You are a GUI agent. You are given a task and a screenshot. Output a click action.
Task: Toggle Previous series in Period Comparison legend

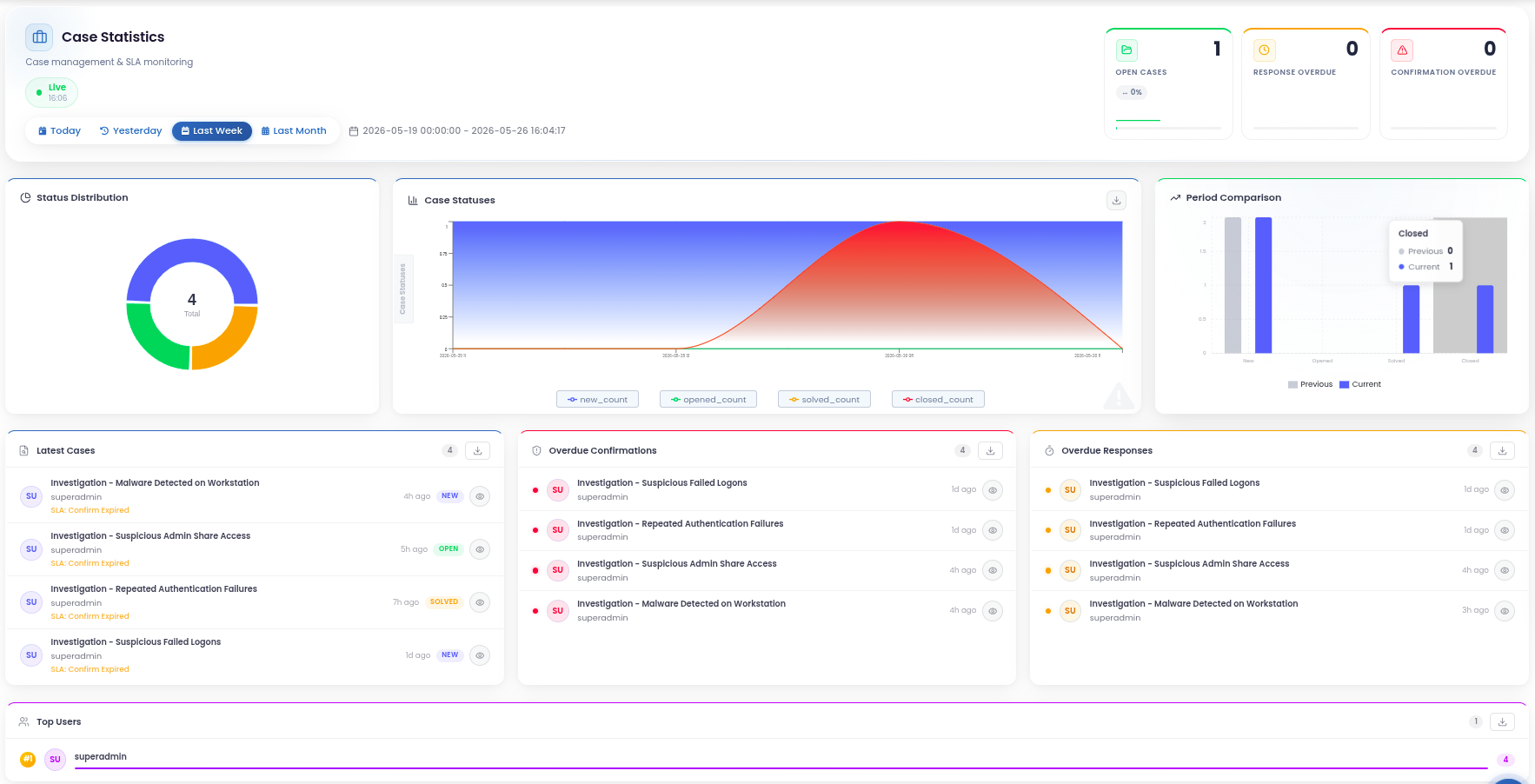point(1310,384)
